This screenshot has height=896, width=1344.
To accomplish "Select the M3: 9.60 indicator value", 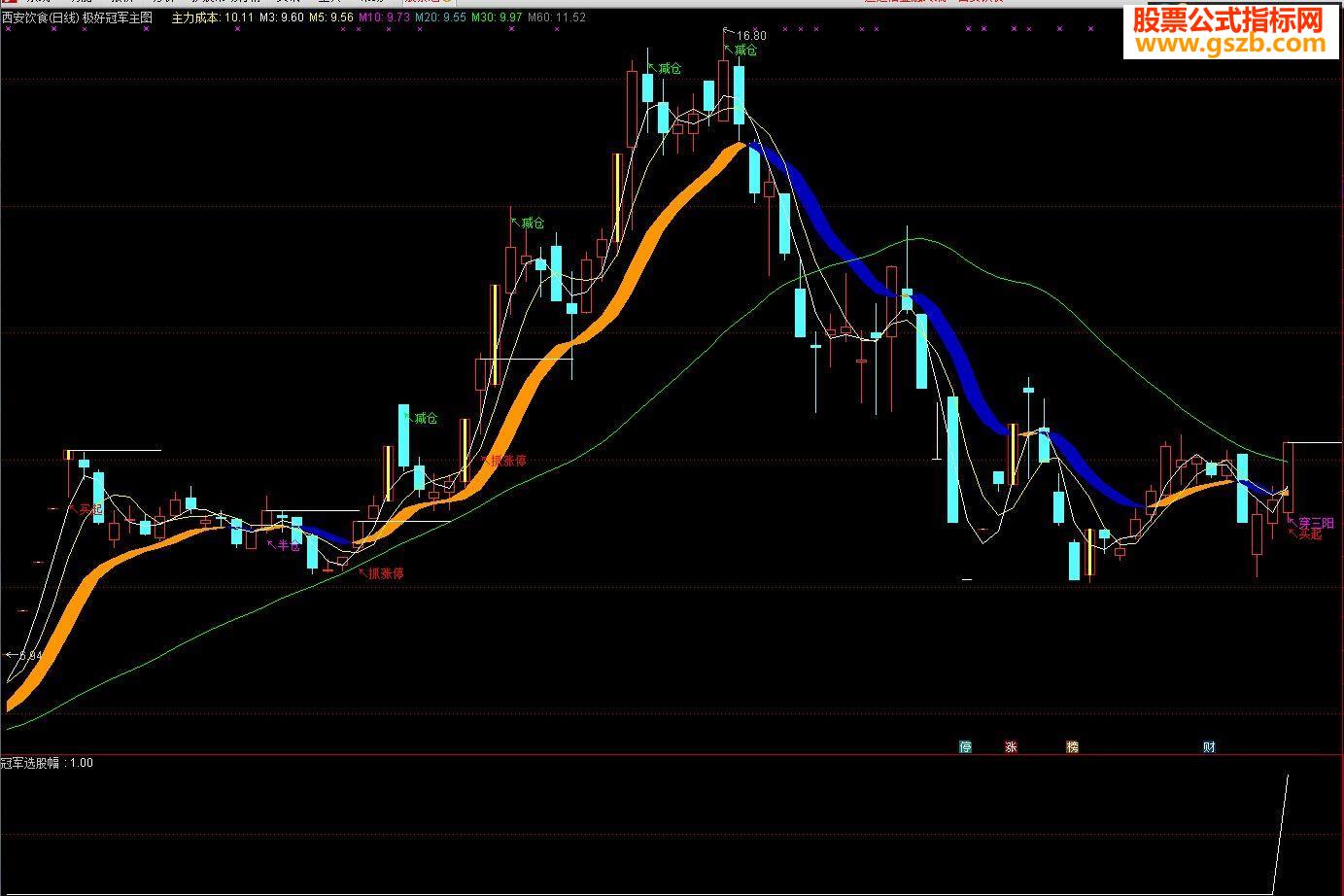I will click(x=281, y=18).
